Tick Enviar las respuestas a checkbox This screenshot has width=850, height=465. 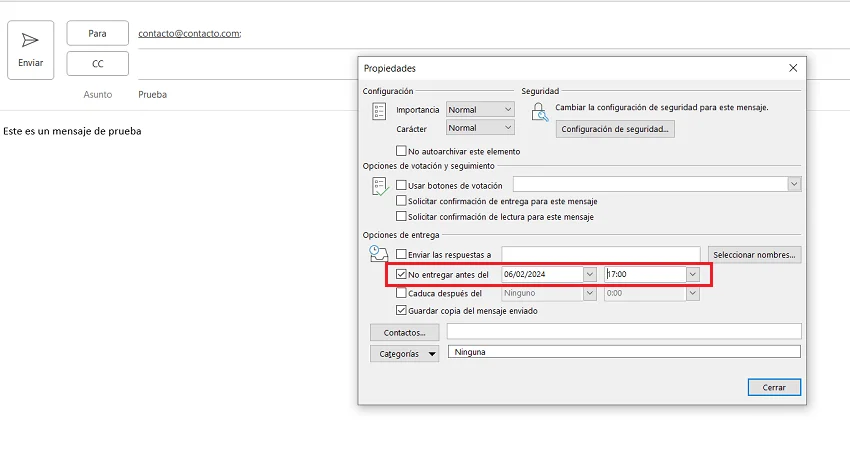(x=401, y=254)
